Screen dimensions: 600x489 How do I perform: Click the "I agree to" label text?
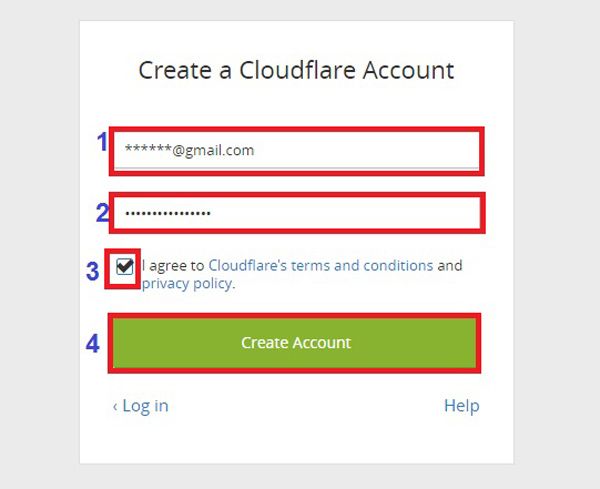[x=173, y=265]
